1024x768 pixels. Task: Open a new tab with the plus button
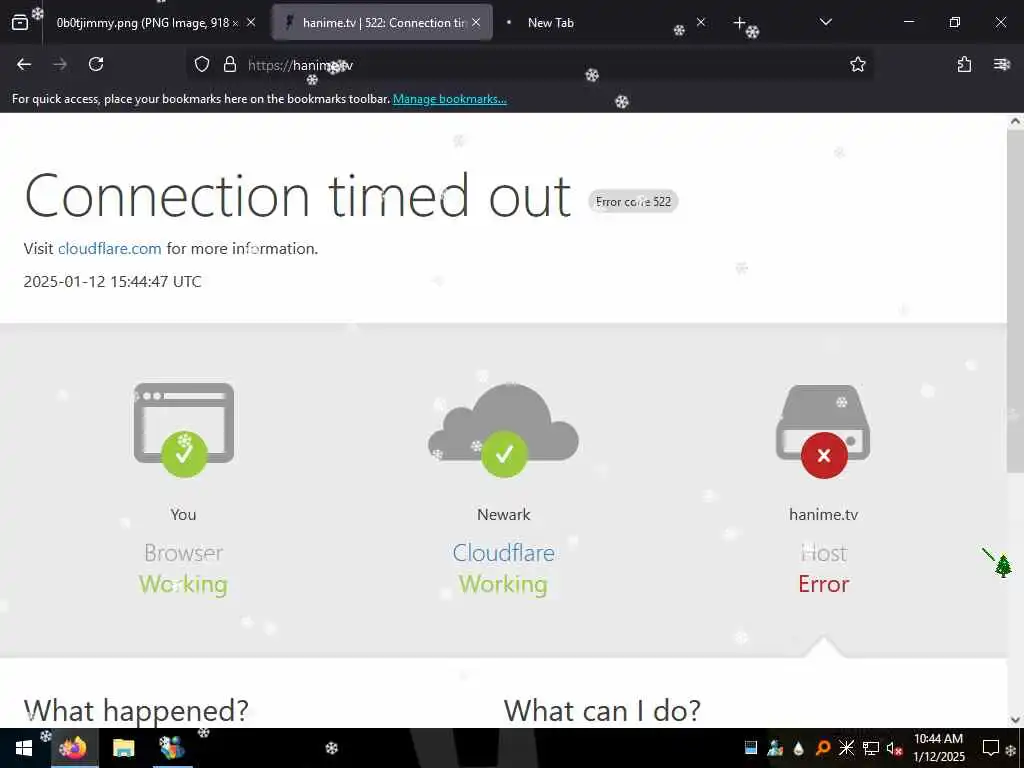739,23
